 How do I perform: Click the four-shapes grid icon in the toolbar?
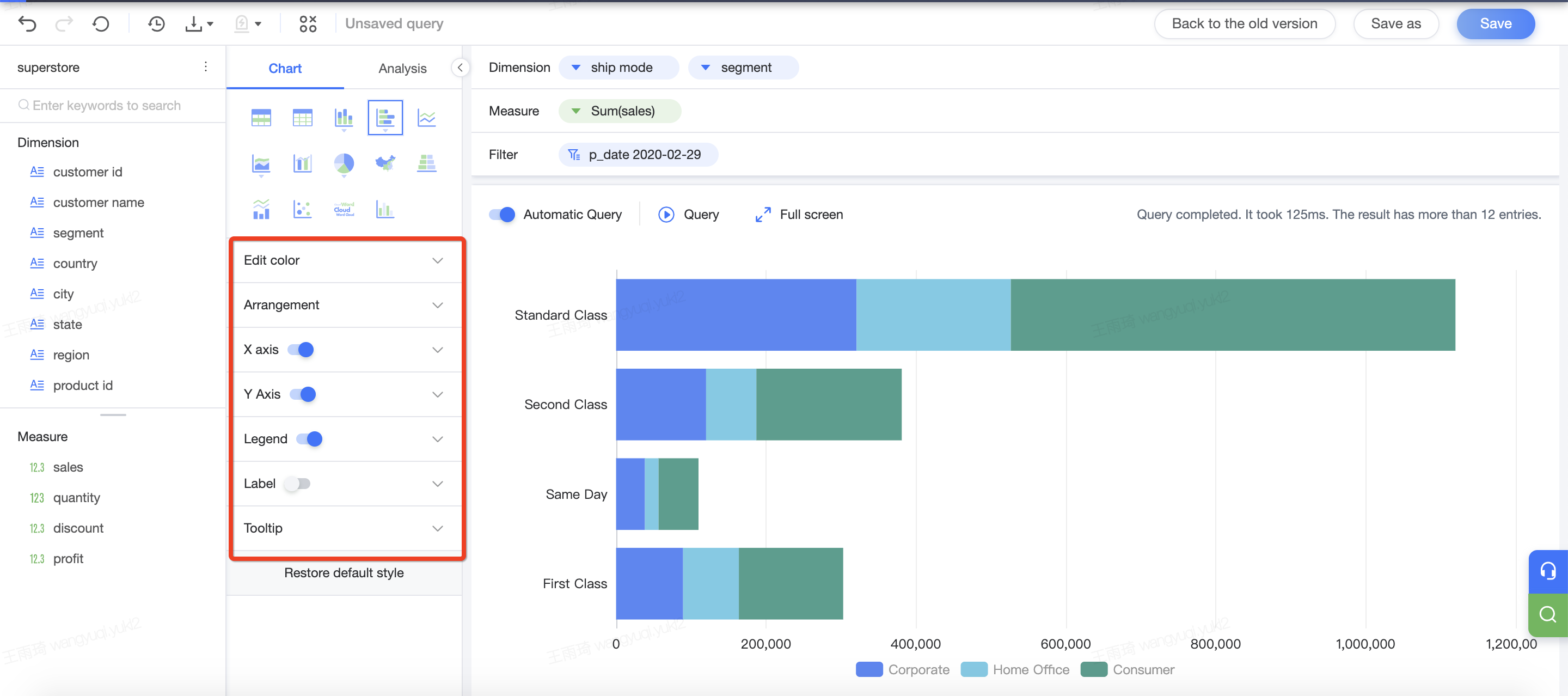coord(308,24)
